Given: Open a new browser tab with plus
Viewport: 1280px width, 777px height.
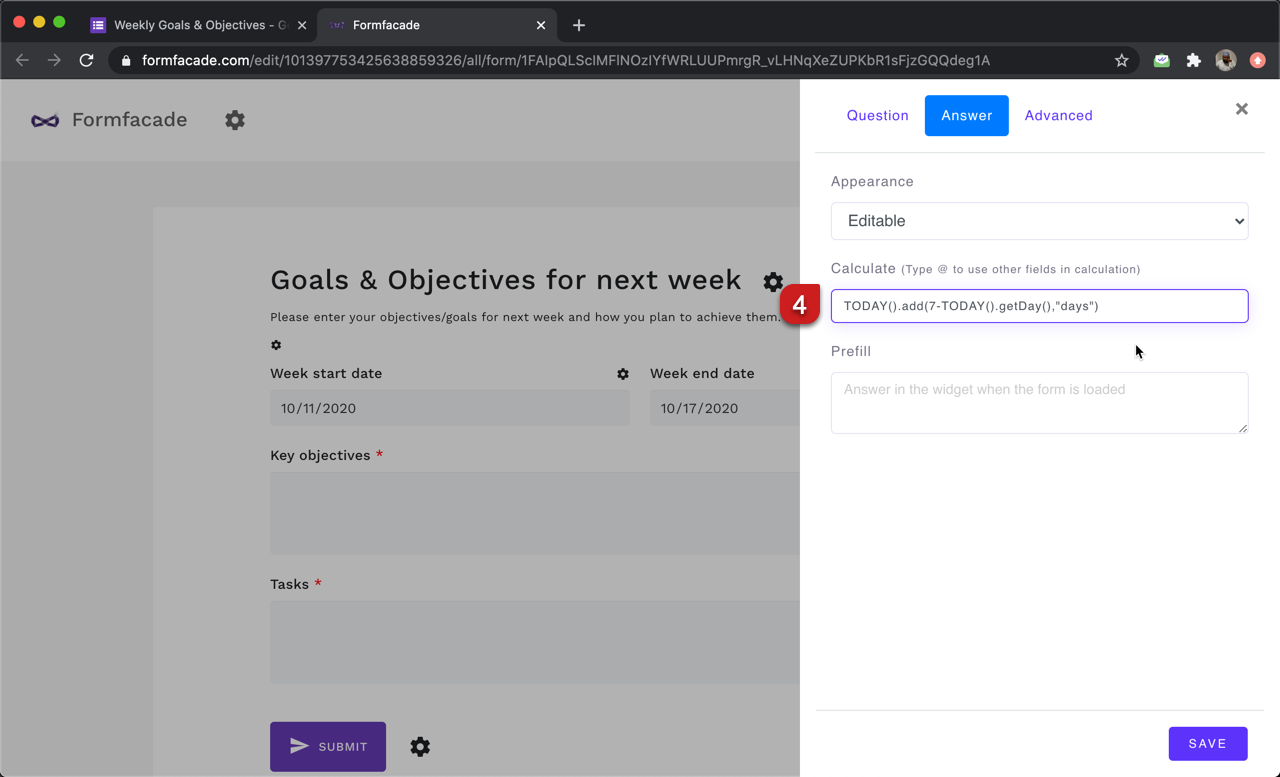Looking at the screenshot, I should tap(579, 25).
